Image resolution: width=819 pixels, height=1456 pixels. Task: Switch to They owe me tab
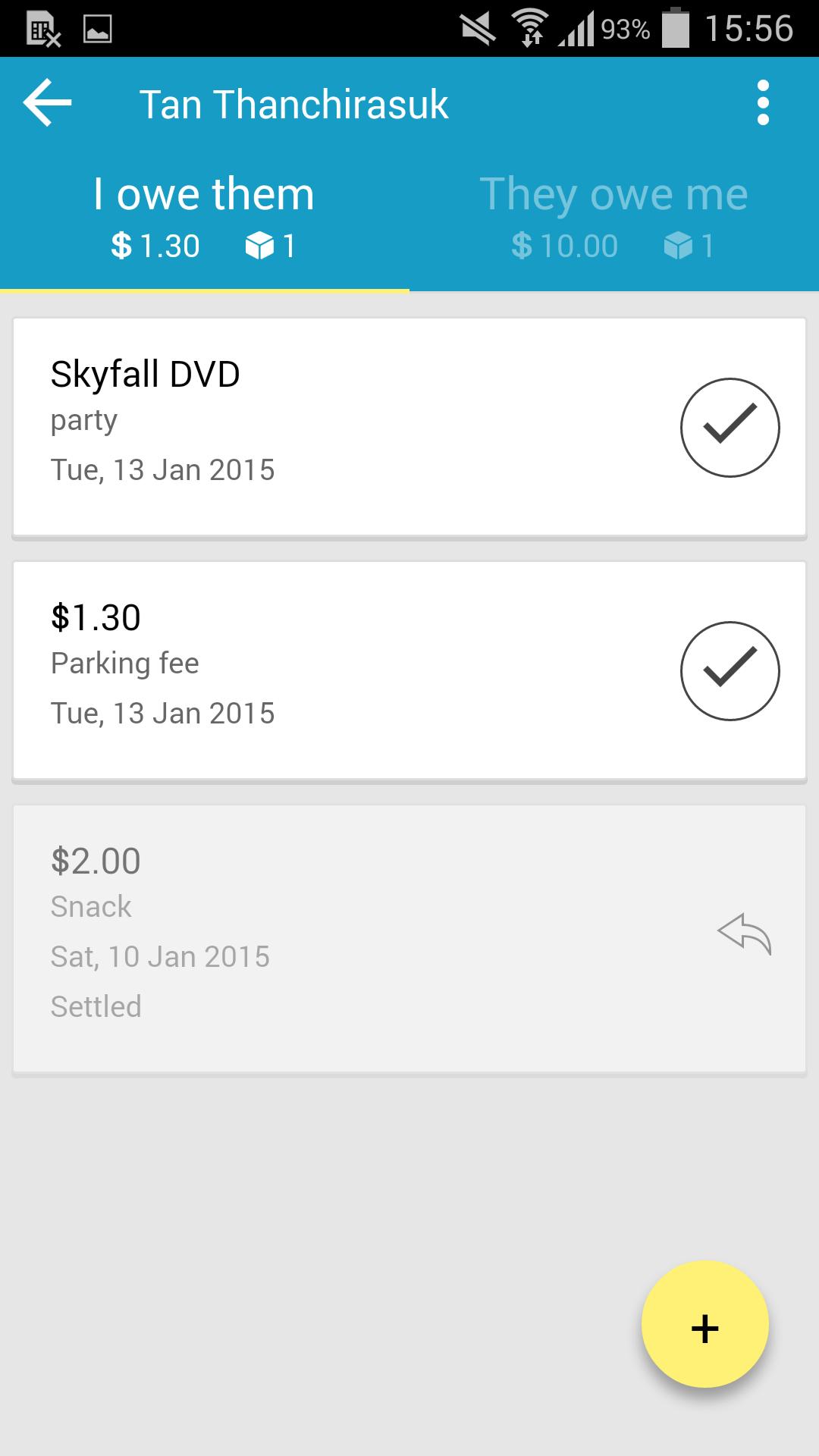613,216
